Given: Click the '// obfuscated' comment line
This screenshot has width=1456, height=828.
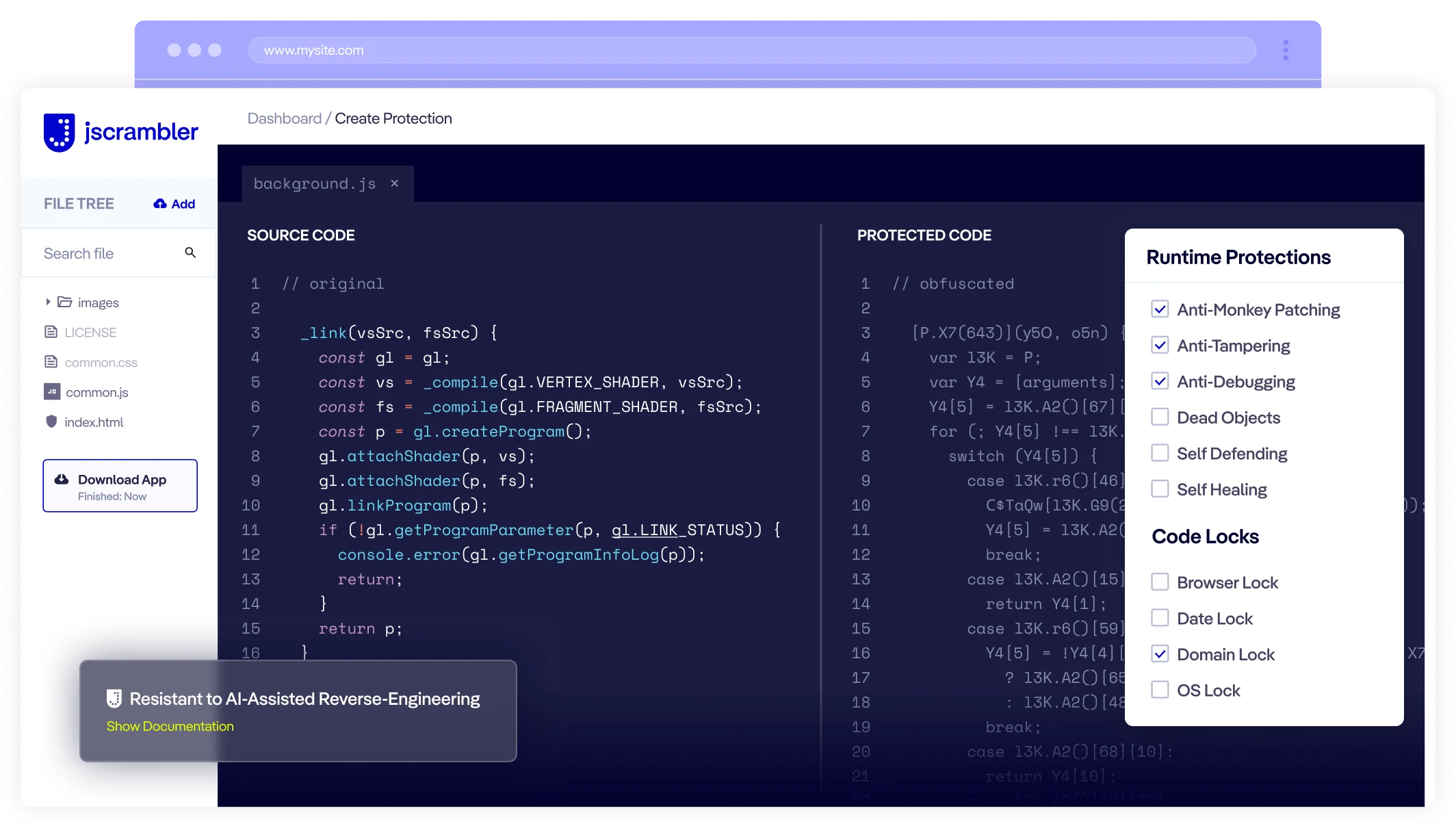Looking at the screenshot, I should tap(953, 283).
